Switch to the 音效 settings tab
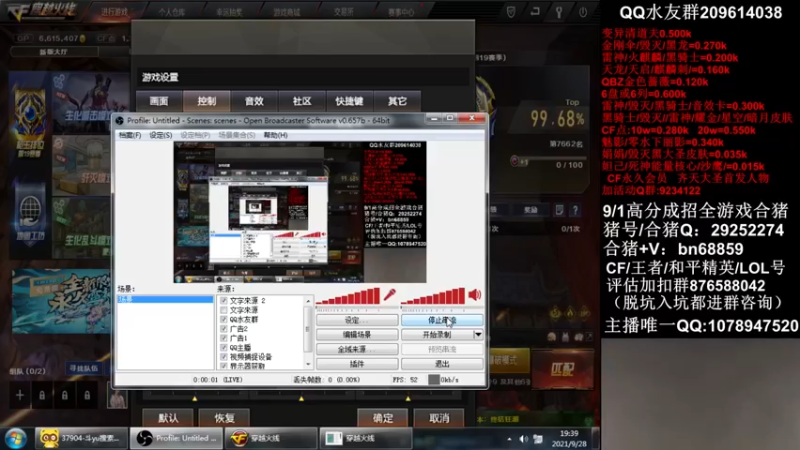The width and height of the screenshot is (800, 450). click(254, 101)
